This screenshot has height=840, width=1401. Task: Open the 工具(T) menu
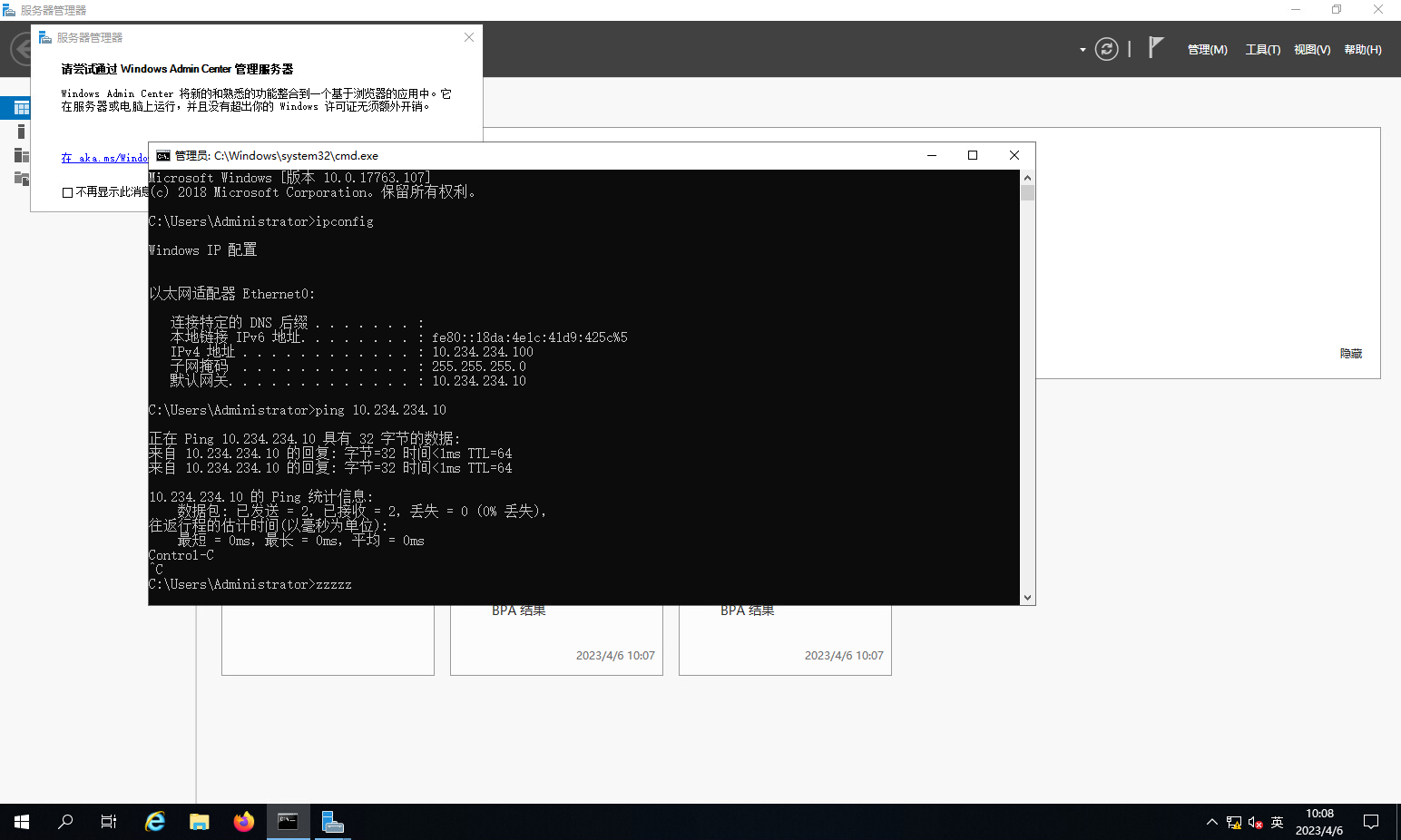1262,50
